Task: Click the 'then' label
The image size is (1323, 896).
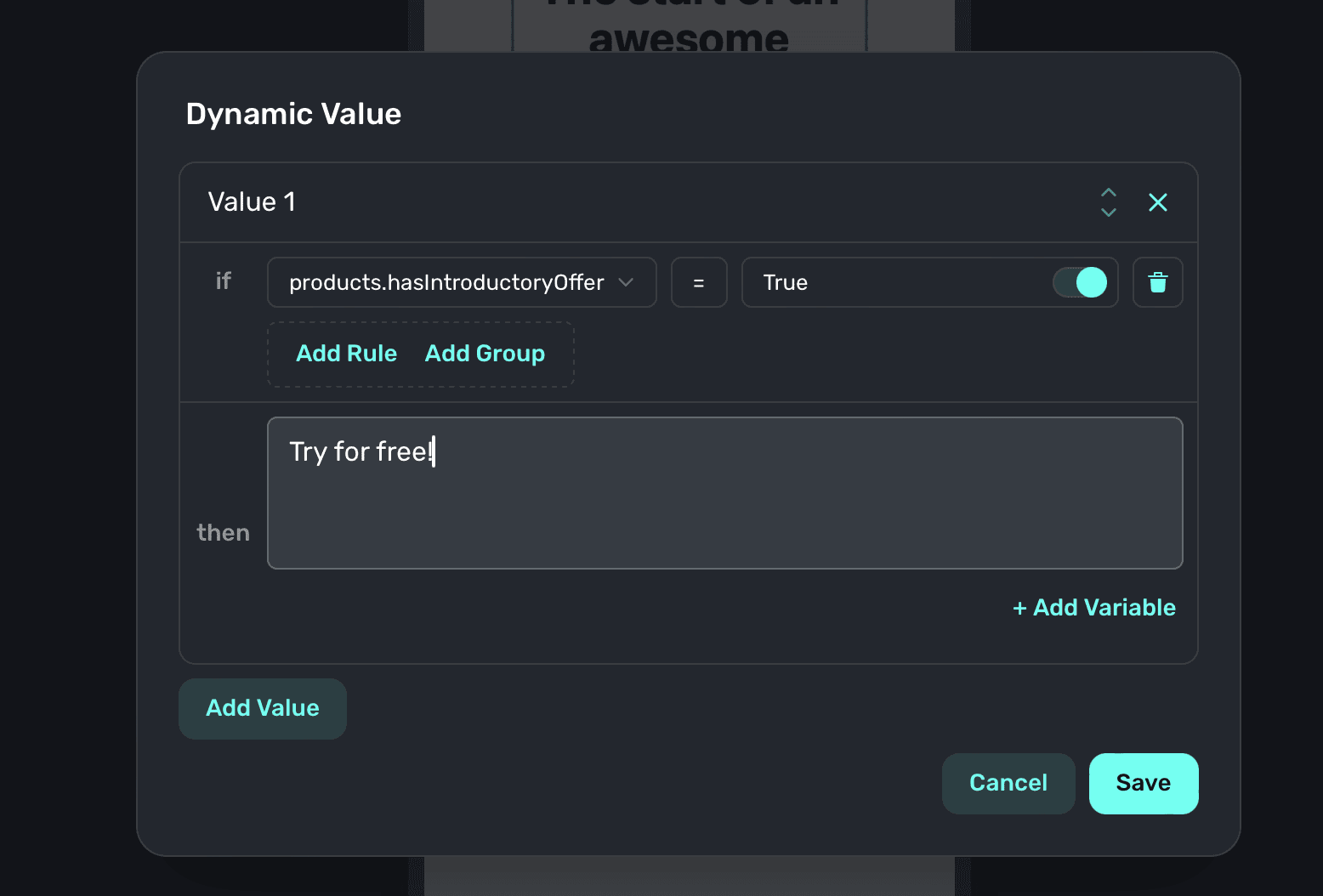Action: [223, 533]
